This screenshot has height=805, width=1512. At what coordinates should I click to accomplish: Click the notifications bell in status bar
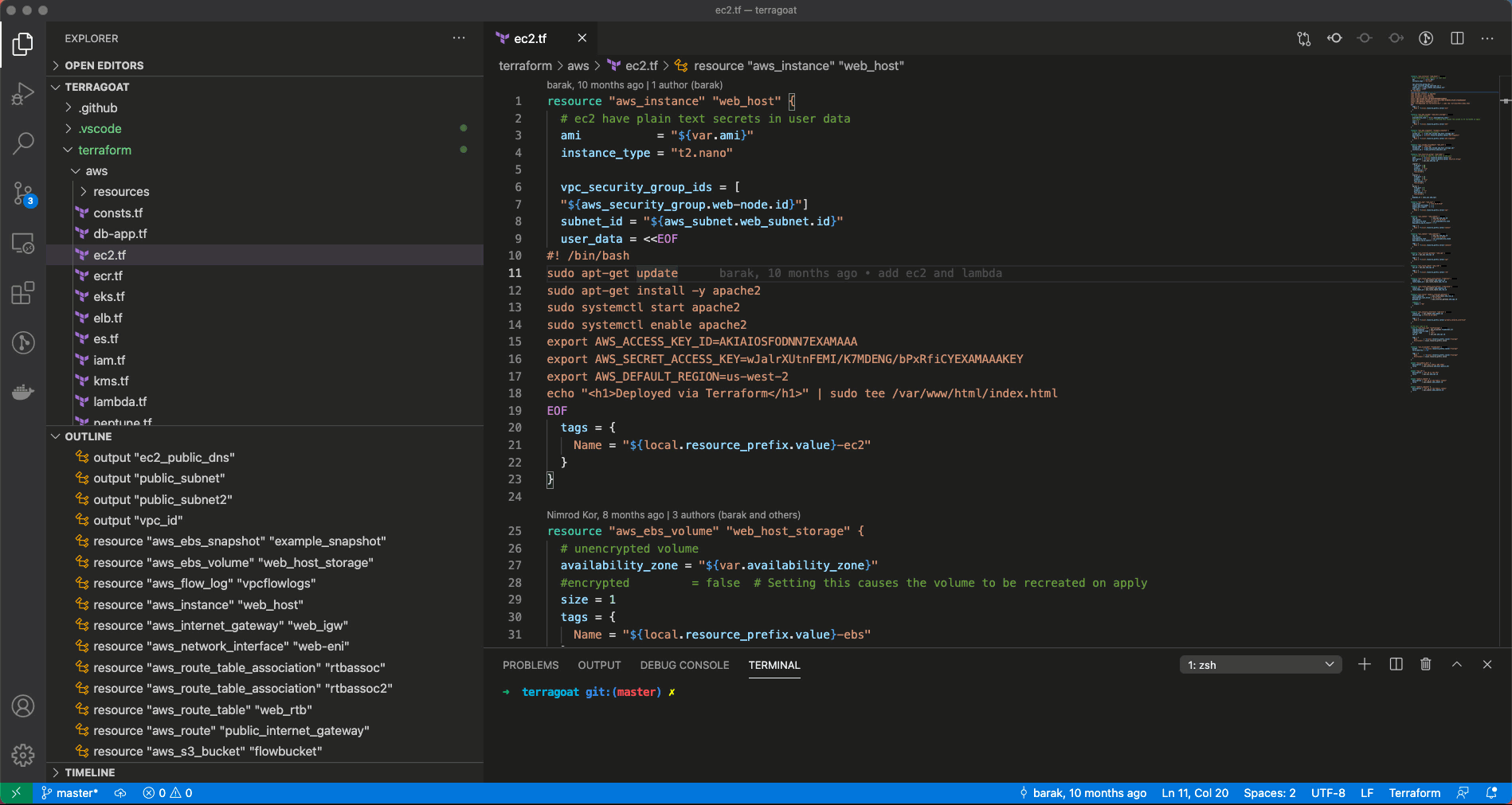1491,792
